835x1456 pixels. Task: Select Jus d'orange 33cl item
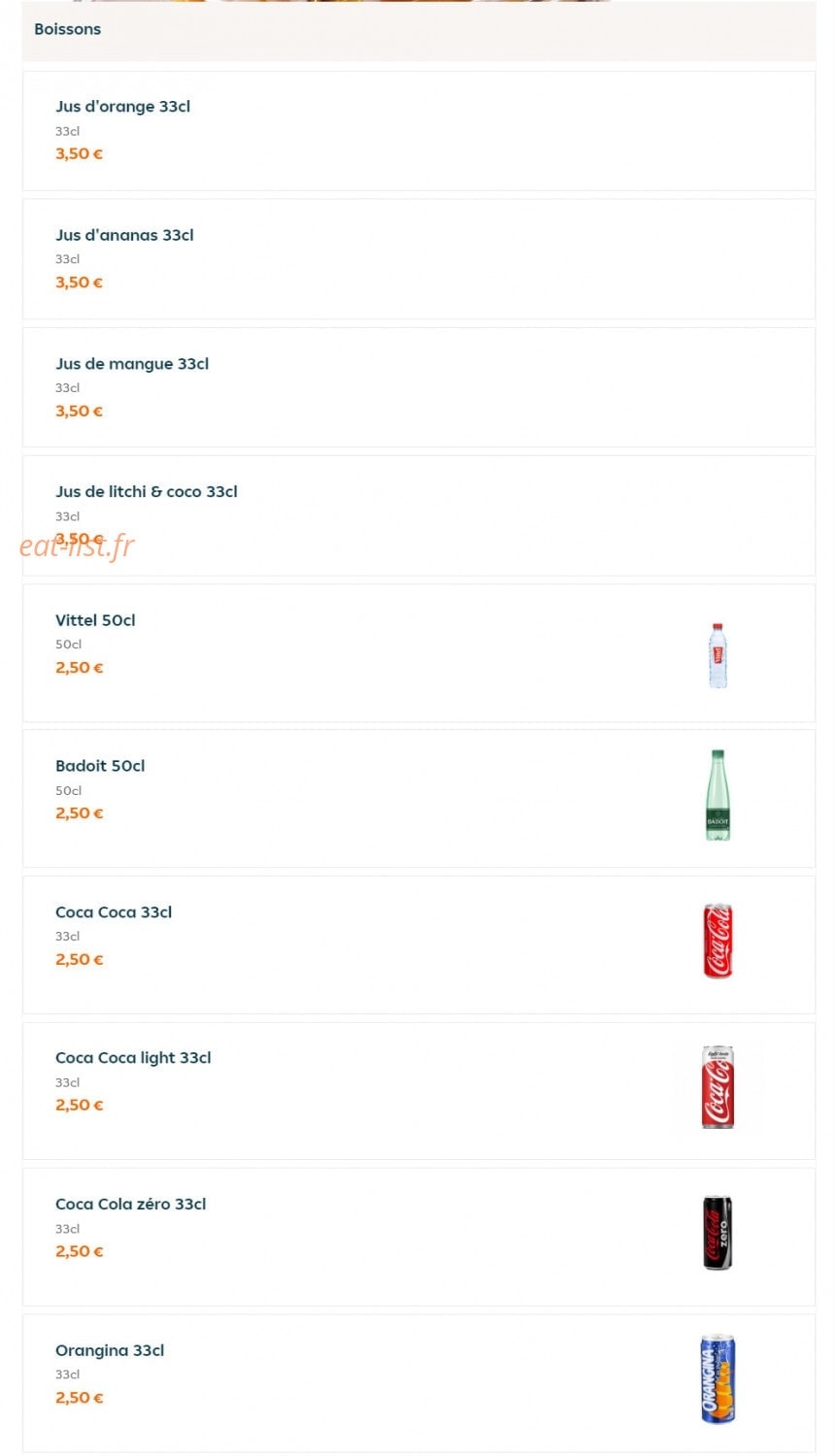418,131
